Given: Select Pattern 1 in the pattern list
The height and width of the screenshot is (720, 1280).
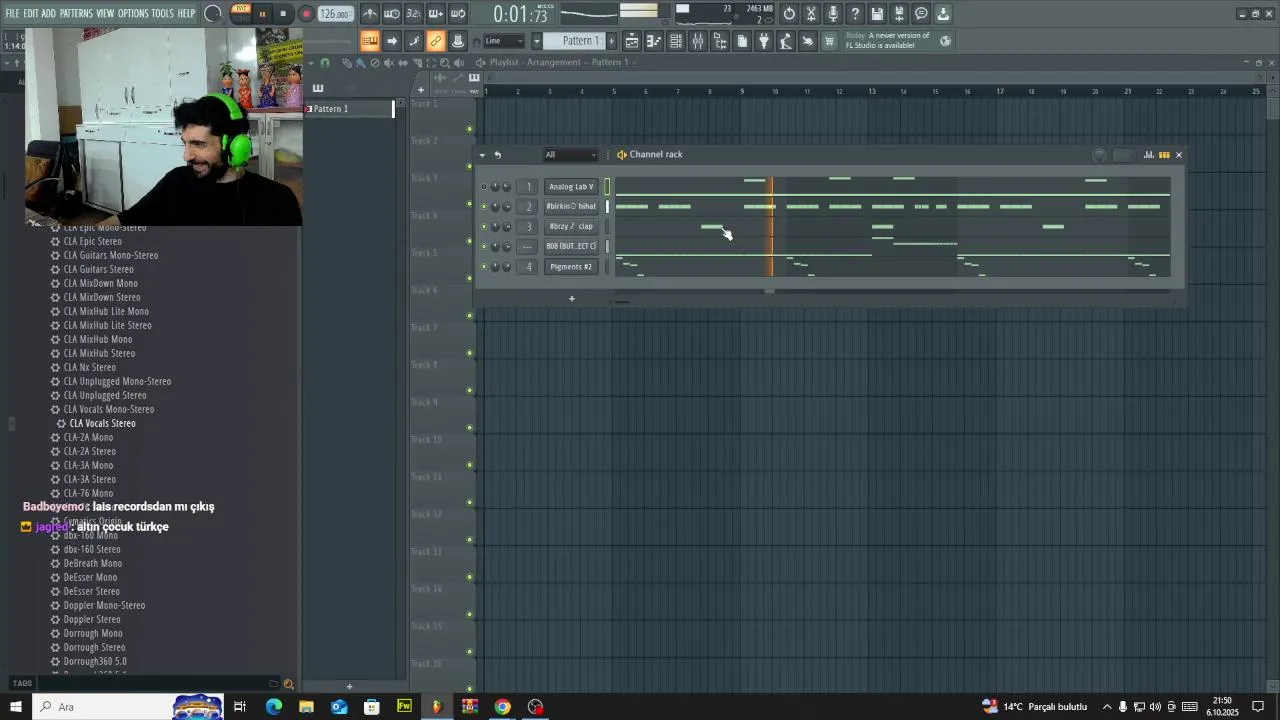Looking at the screenshot, I should (349, 108).
